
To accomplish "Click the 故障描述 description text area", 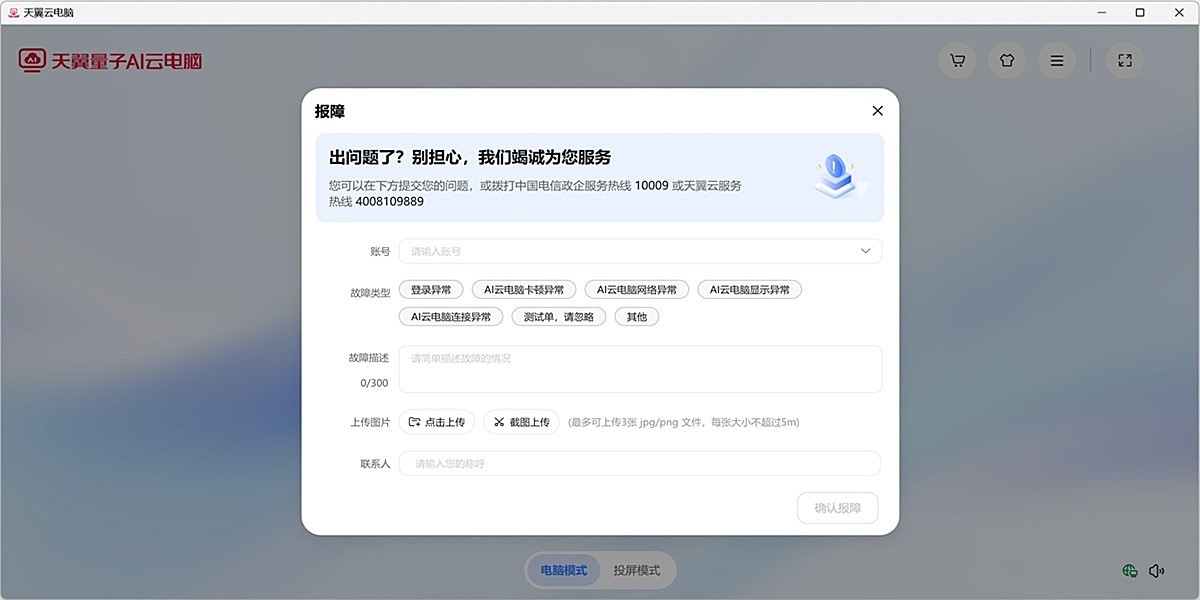I will (x=640, y=368).
